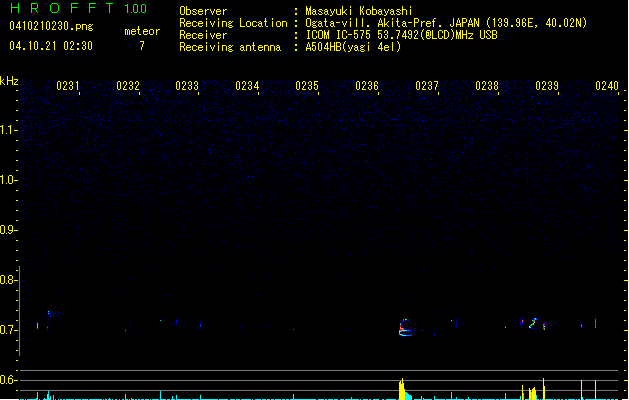Click the 0240 time marker
629x400 pixels.
[607, 86]
